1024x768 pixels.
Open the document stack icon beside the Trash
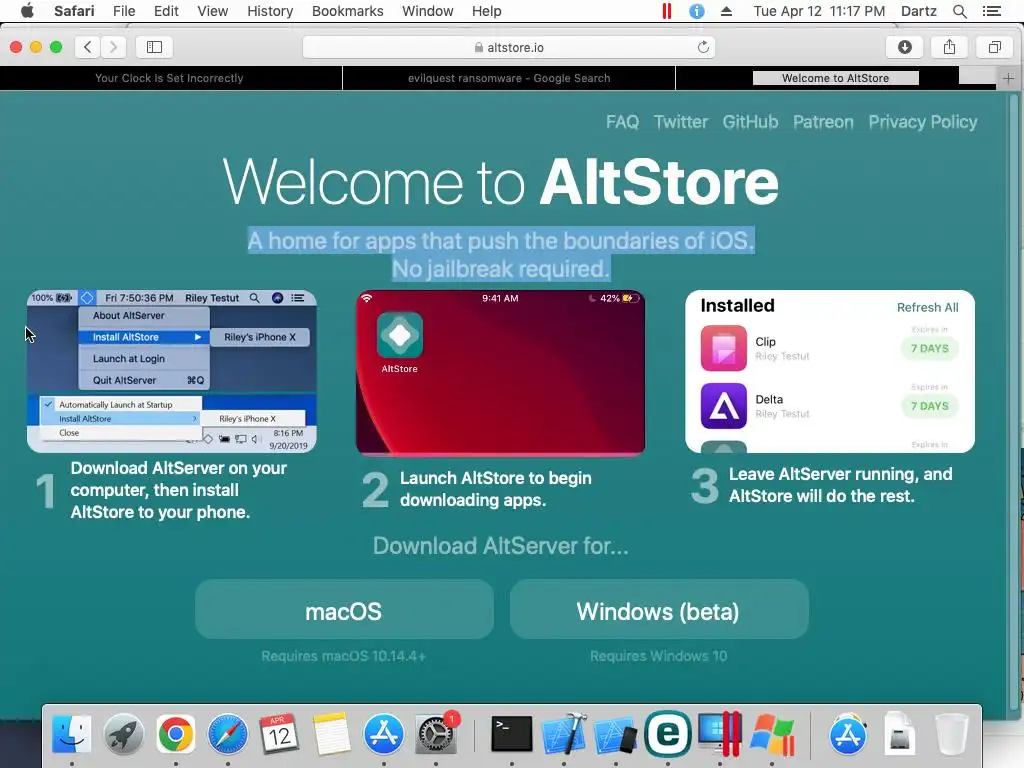(x=899, y=734)
